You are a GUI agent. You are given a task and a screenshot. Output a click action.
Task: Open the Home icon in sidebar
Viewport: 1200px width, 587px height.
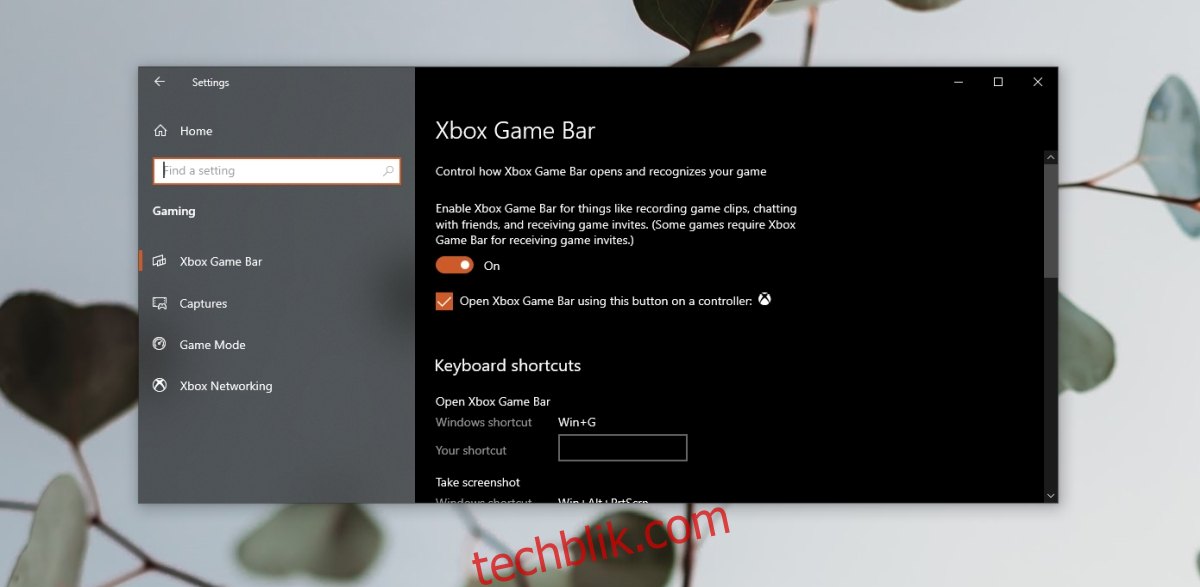(160, 131)
